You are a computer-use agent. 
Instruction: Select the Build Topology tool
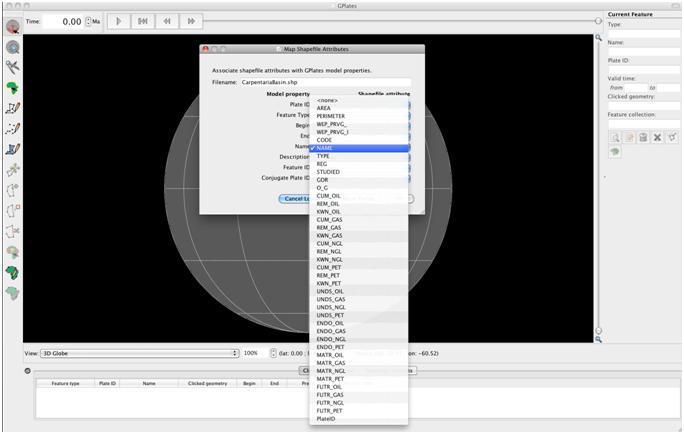pos(13,273)
